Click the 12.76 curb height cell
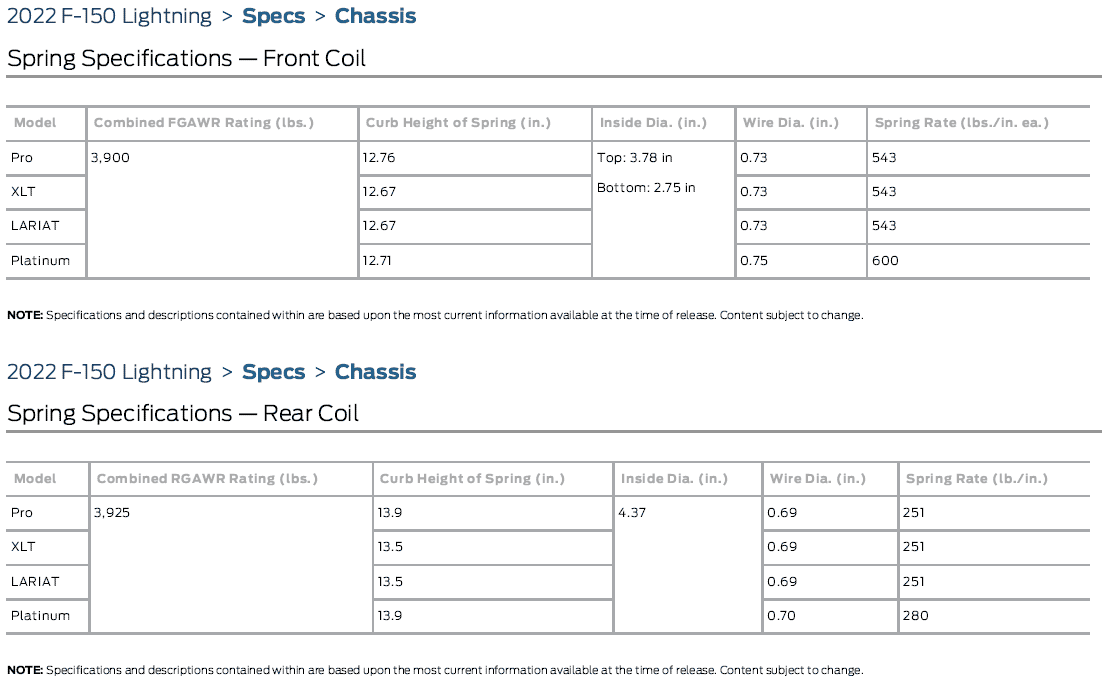The width and height of the screenshot is (1116, 691). [x=379, y=158]
